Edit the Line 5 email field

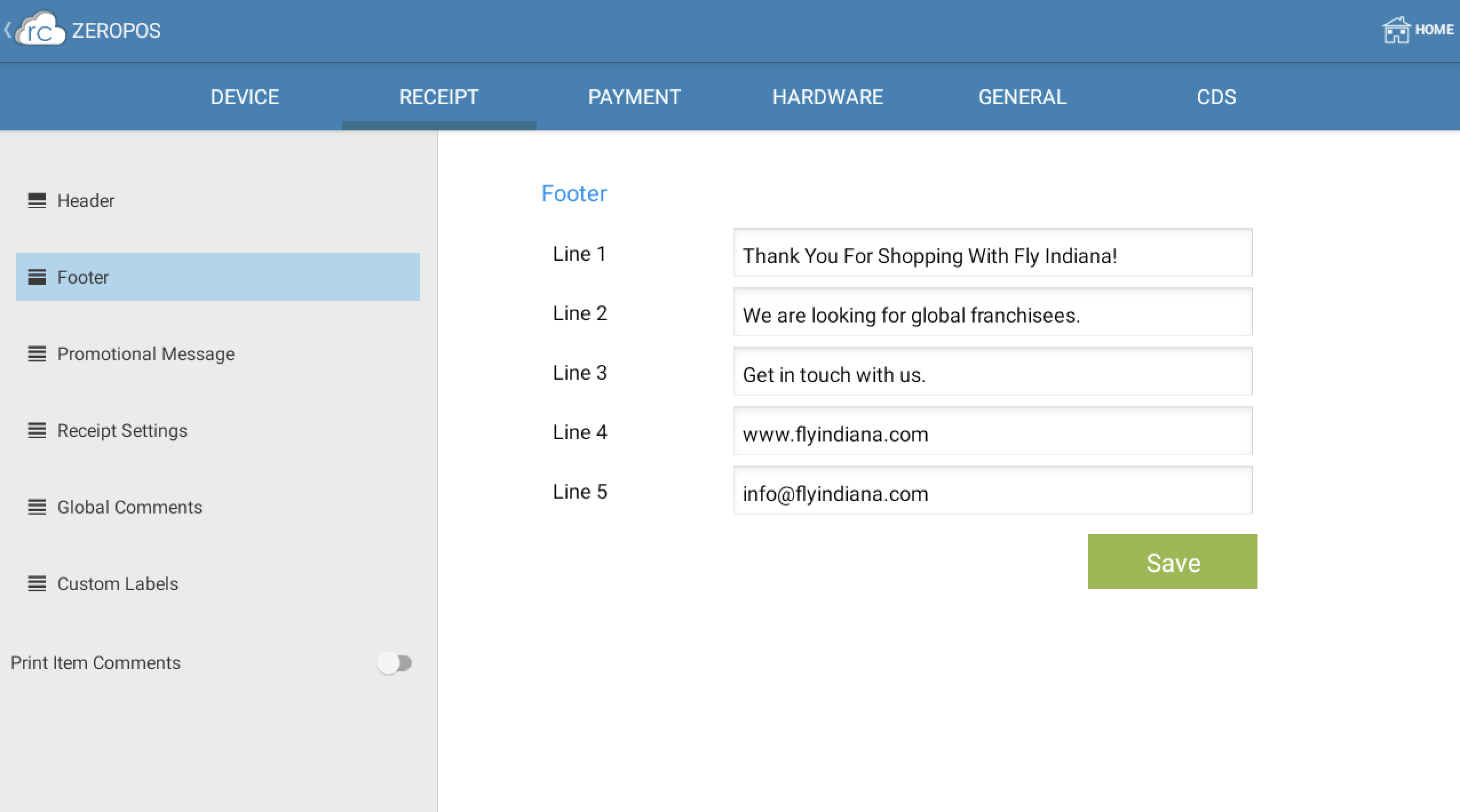(993, 491)
